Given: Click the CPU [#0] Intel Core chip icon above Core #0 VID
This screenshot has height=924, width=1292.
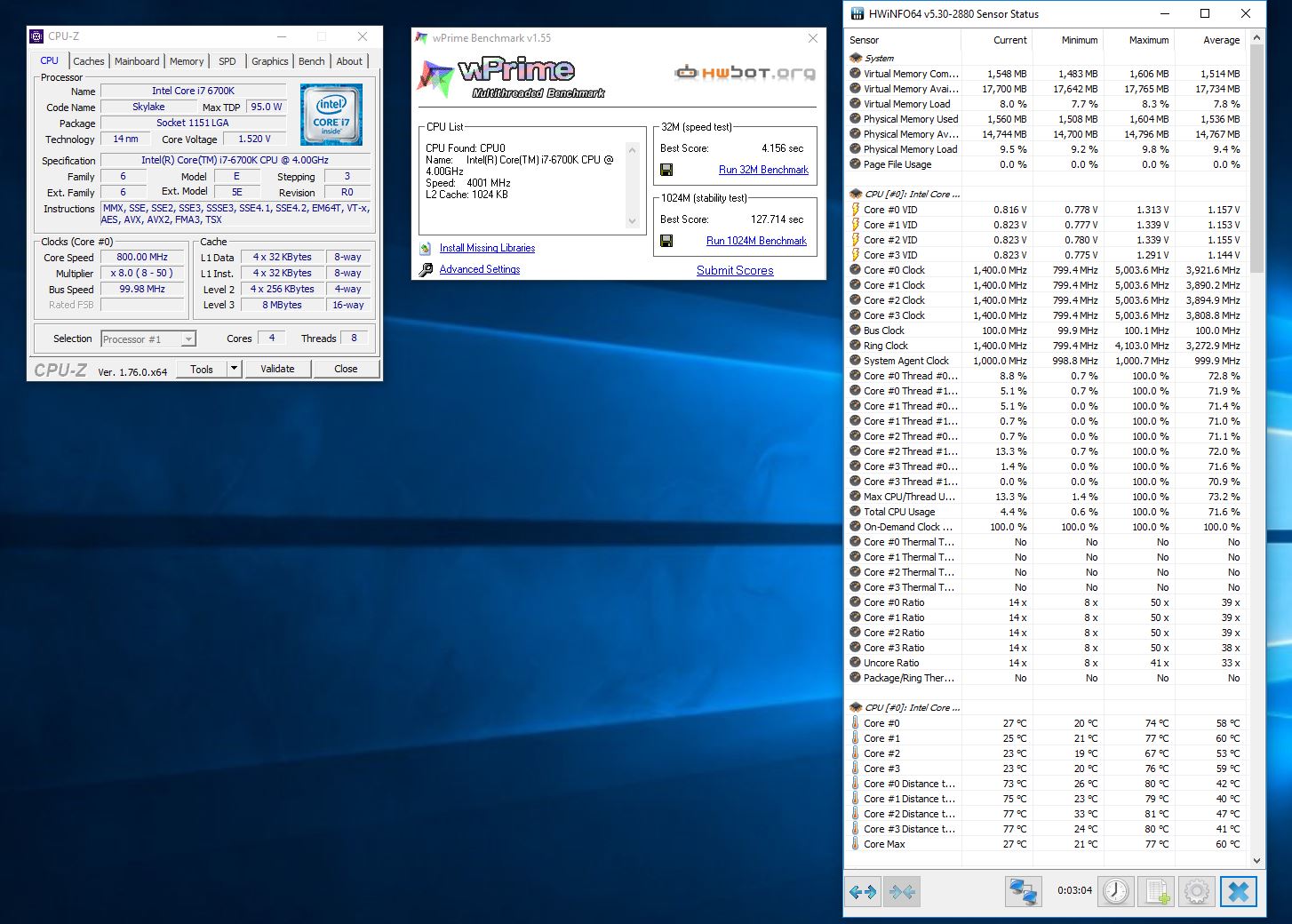Looking at the screenshot, I should tap(856, 194).
